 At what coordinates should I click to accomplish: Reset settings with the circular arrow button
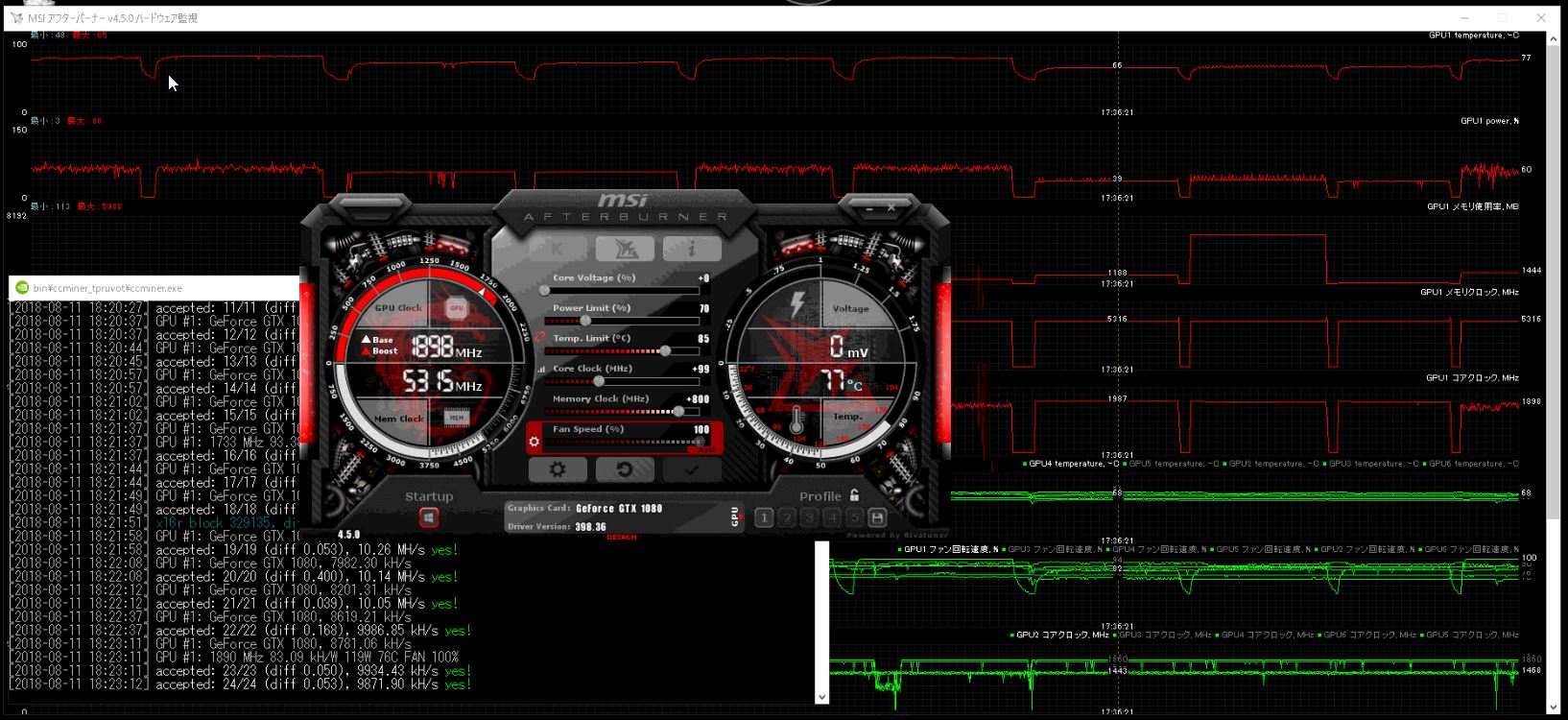[624, 469]
